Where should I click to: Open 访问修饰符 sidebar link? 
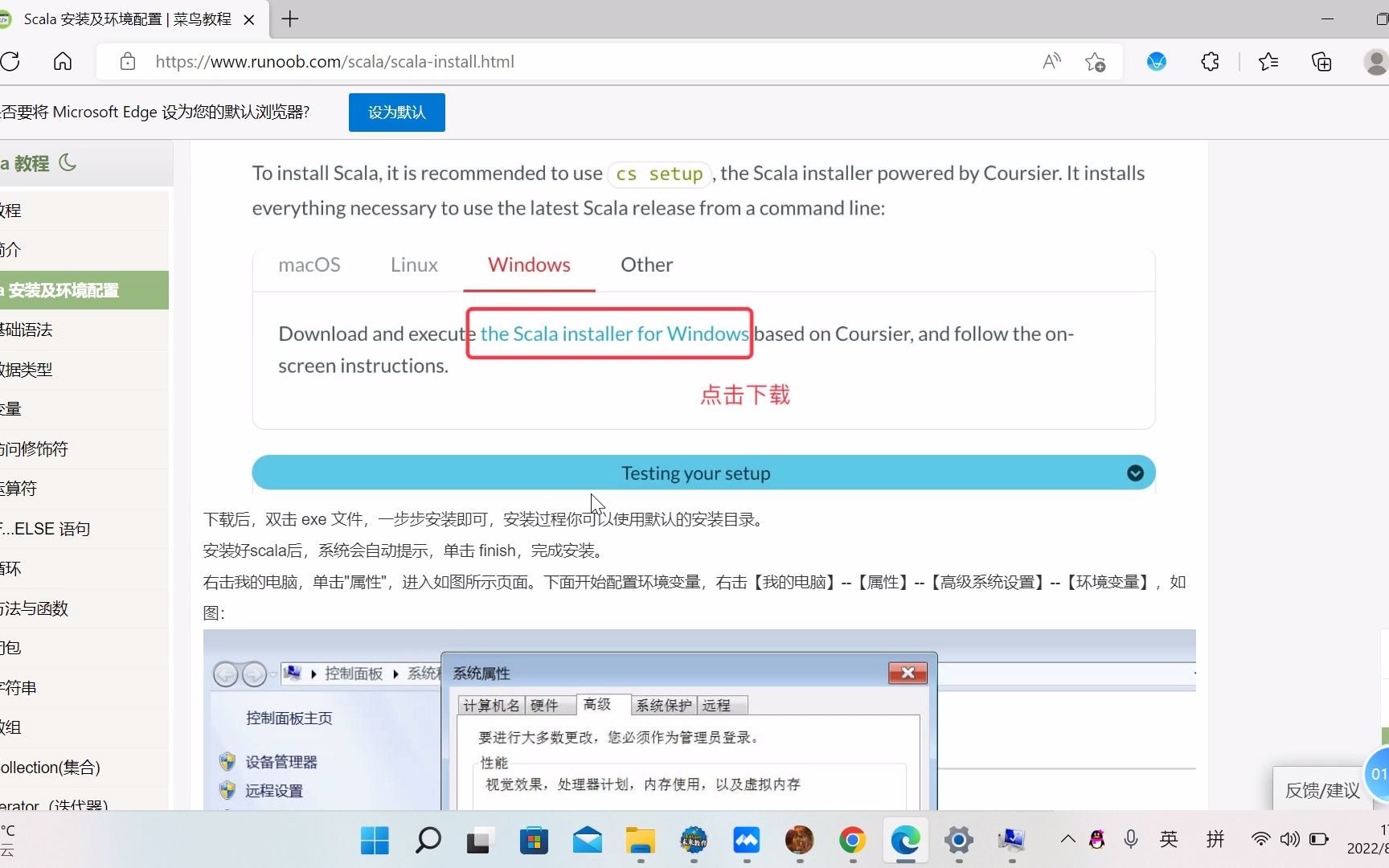84,449
